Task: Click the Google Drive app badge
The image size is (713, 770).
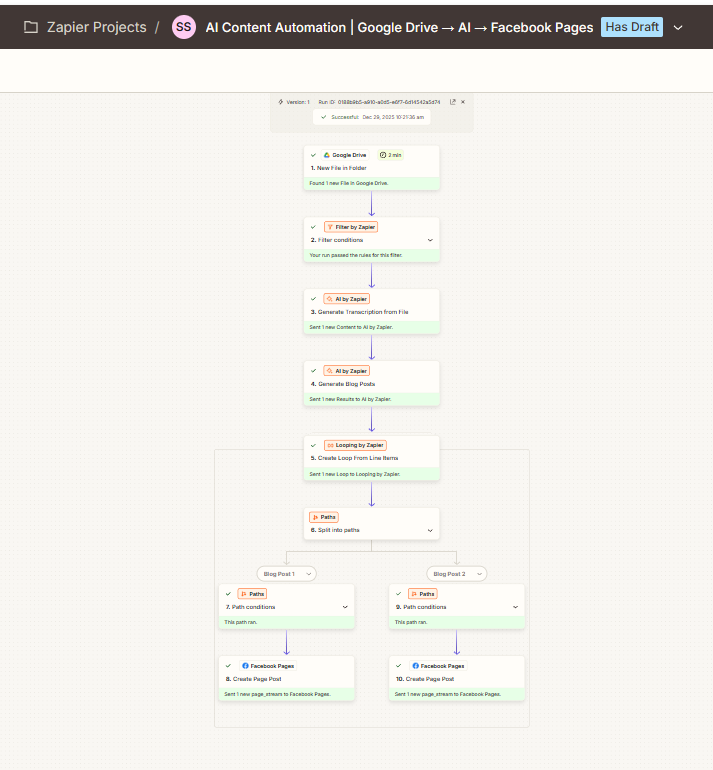Action: click(x=345, y=155)
